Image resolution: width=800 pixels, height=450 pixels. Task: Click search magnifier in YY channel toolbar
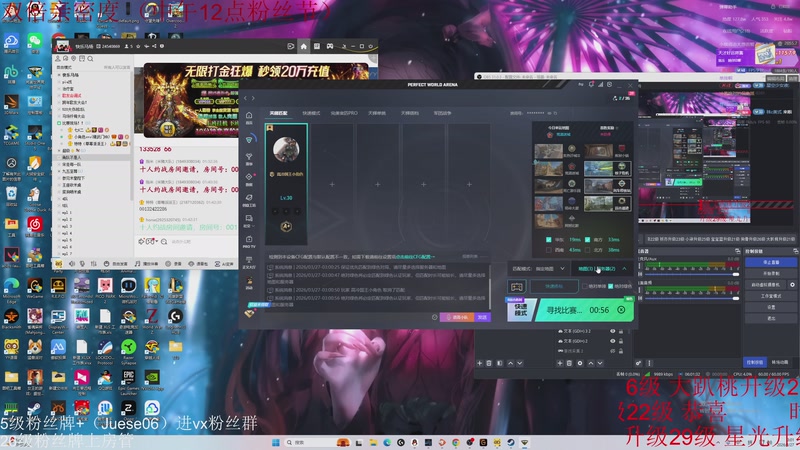(x=90, y=59)
